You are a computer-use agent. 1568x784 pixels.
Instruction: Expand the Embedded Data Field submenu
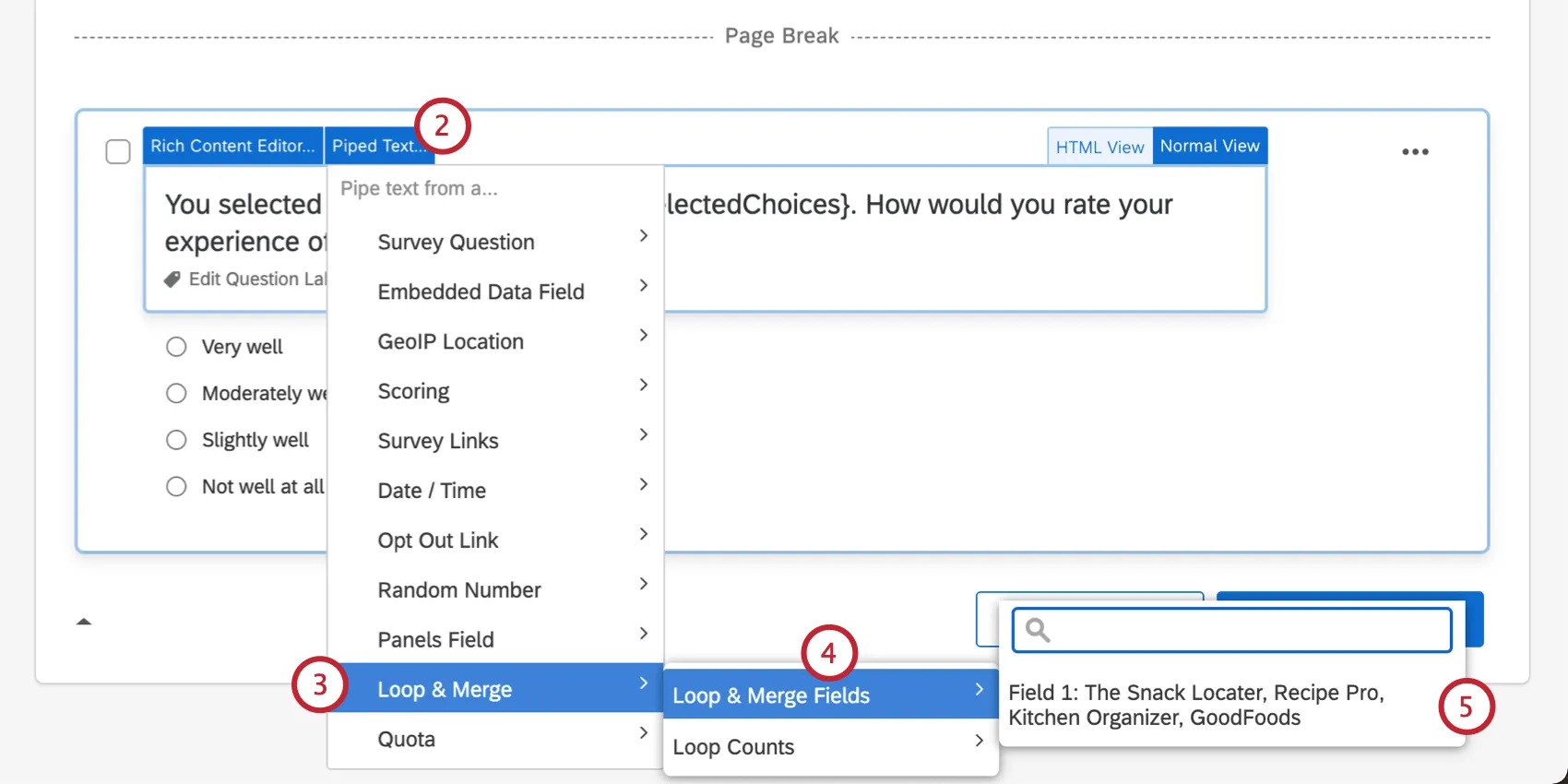(x=643, y=286)
